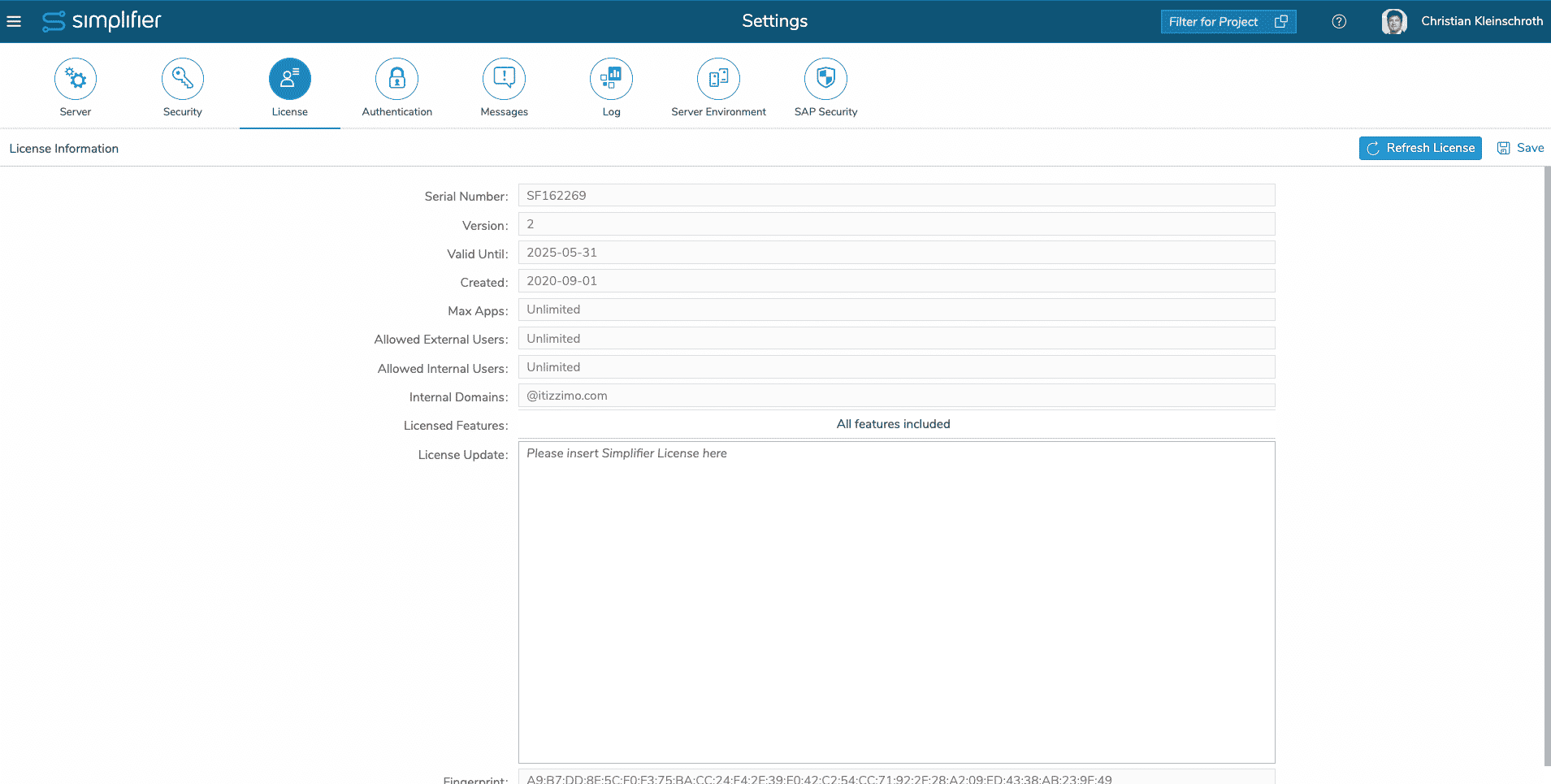
Task: Click the License Update text area
Action: click(x=897, y=602)
